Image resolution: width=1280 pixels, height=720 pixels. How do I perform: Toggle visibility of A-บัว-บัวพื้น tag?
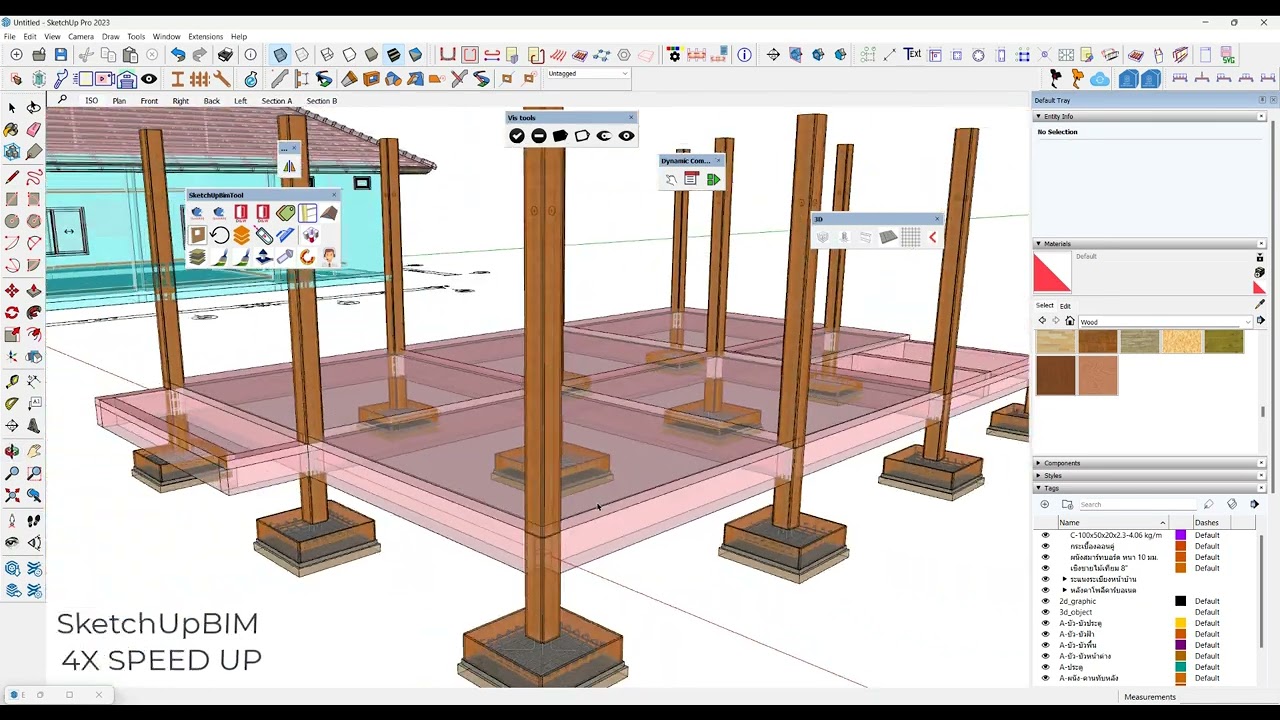click(x=1046, y=645)
